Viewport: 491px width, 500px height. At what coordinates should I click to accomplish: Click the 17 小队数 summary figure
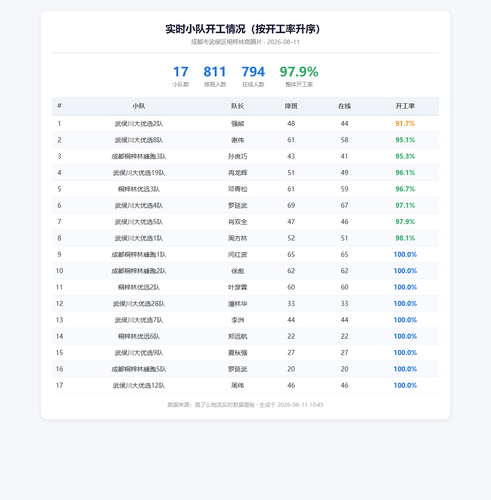click(x=181, y=76)
